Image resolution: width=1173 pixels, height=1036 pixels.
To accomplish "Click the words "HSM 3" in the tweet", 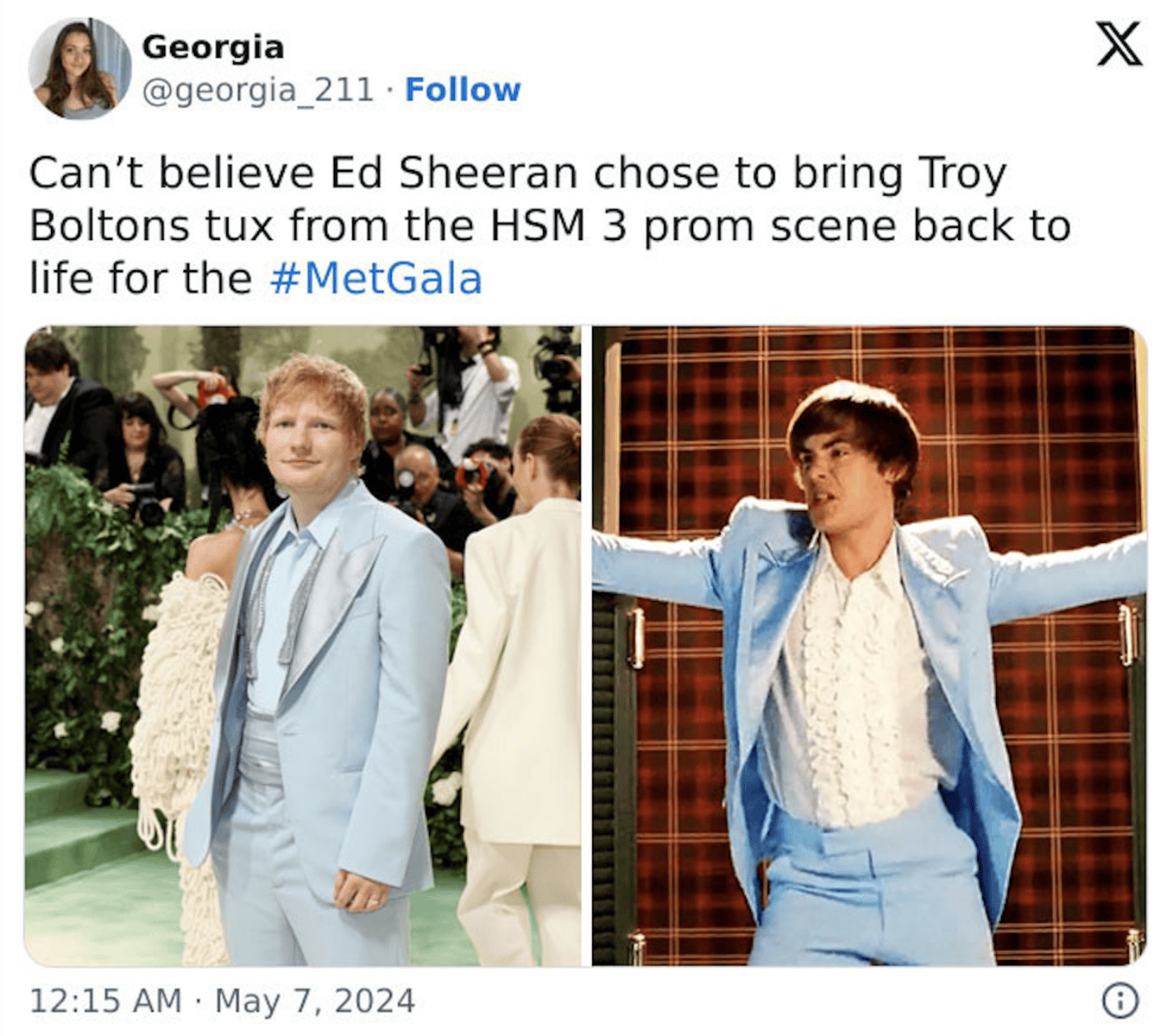I will pyautogui.click(x=559, y=226).
